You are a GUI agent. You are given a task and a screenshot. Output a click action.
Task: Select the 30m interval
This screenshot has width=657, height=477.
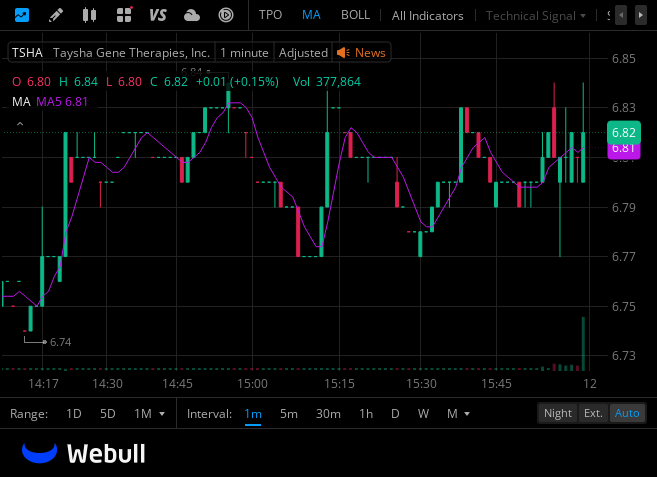(328, 414)
